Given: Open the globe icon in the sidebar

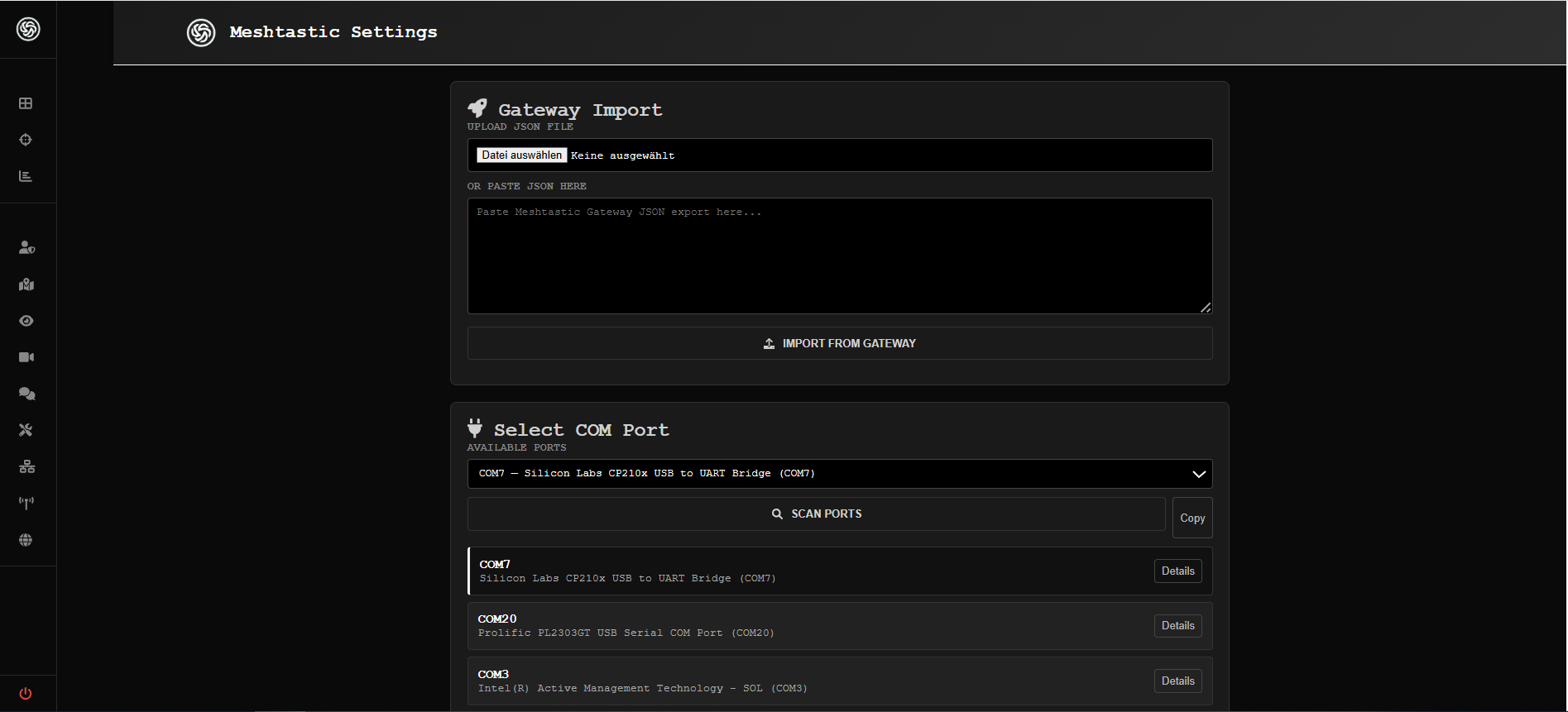Looking at the screenshot, I should (x=26, y=540).
